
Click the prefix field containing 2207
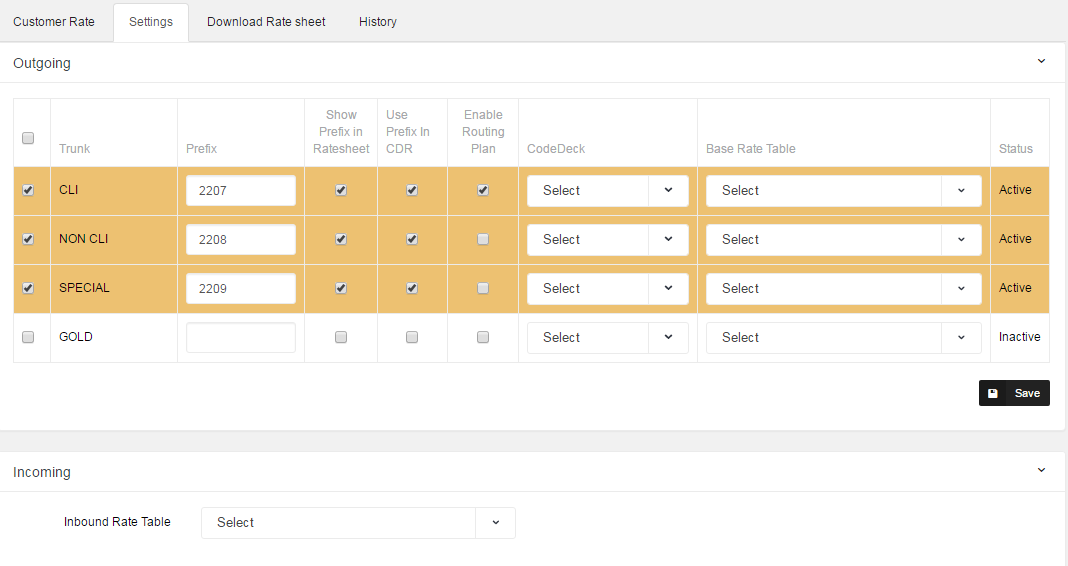coord(241,190)
